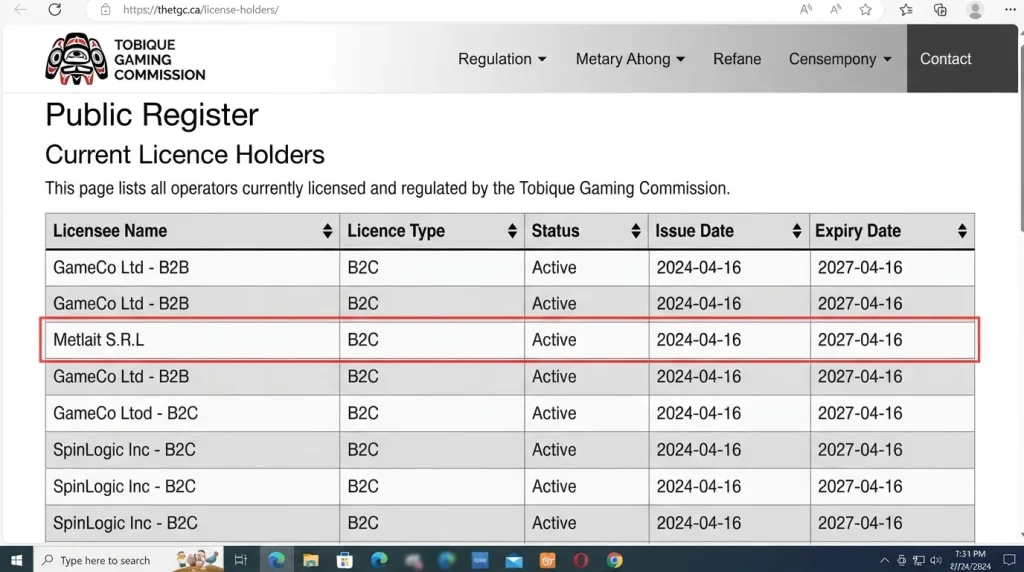Image resolution: width=1024 pixels, height=572 pixels.
Task: Open the volume icon in system tray
Action: point(936,560)
